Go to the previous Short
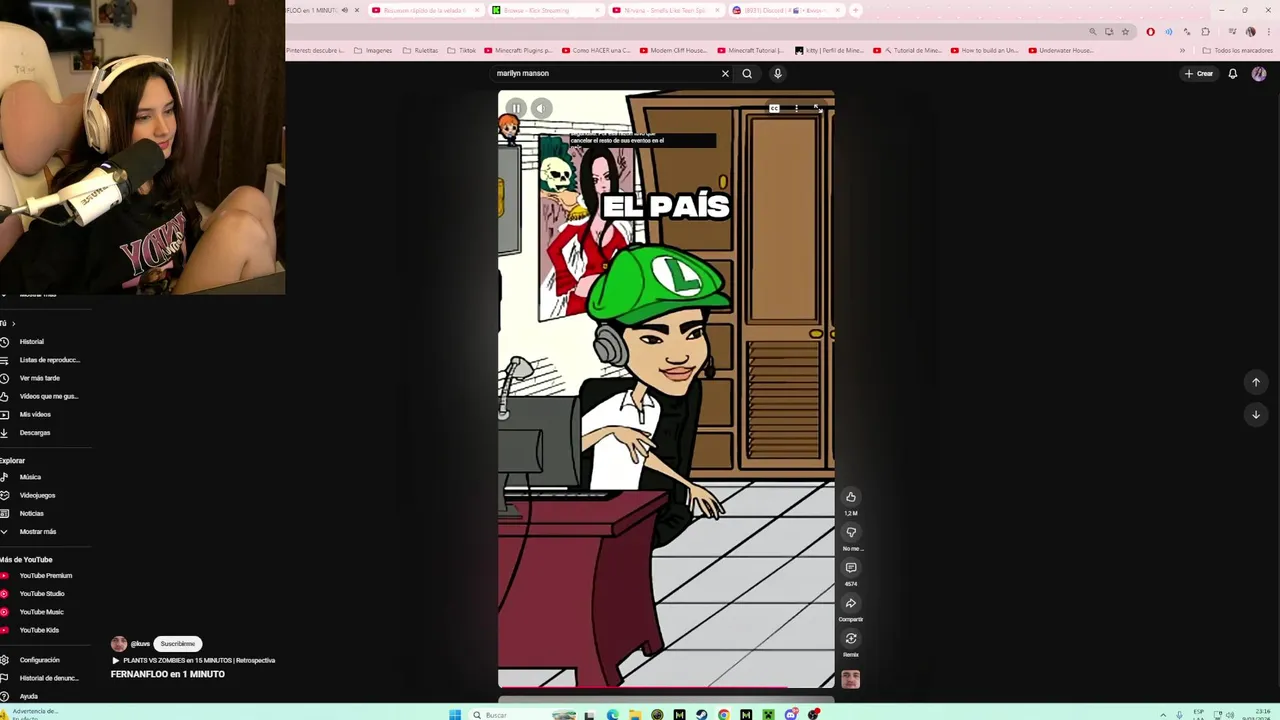The height and width of the screenshot is (720, 1280). click(x=1256, y=382)
